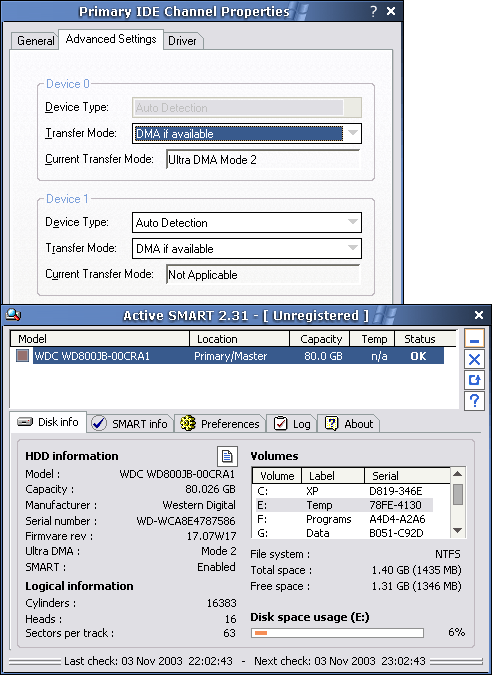Click the Location column header
Screen dimensions: 492x675
point(239,339)
